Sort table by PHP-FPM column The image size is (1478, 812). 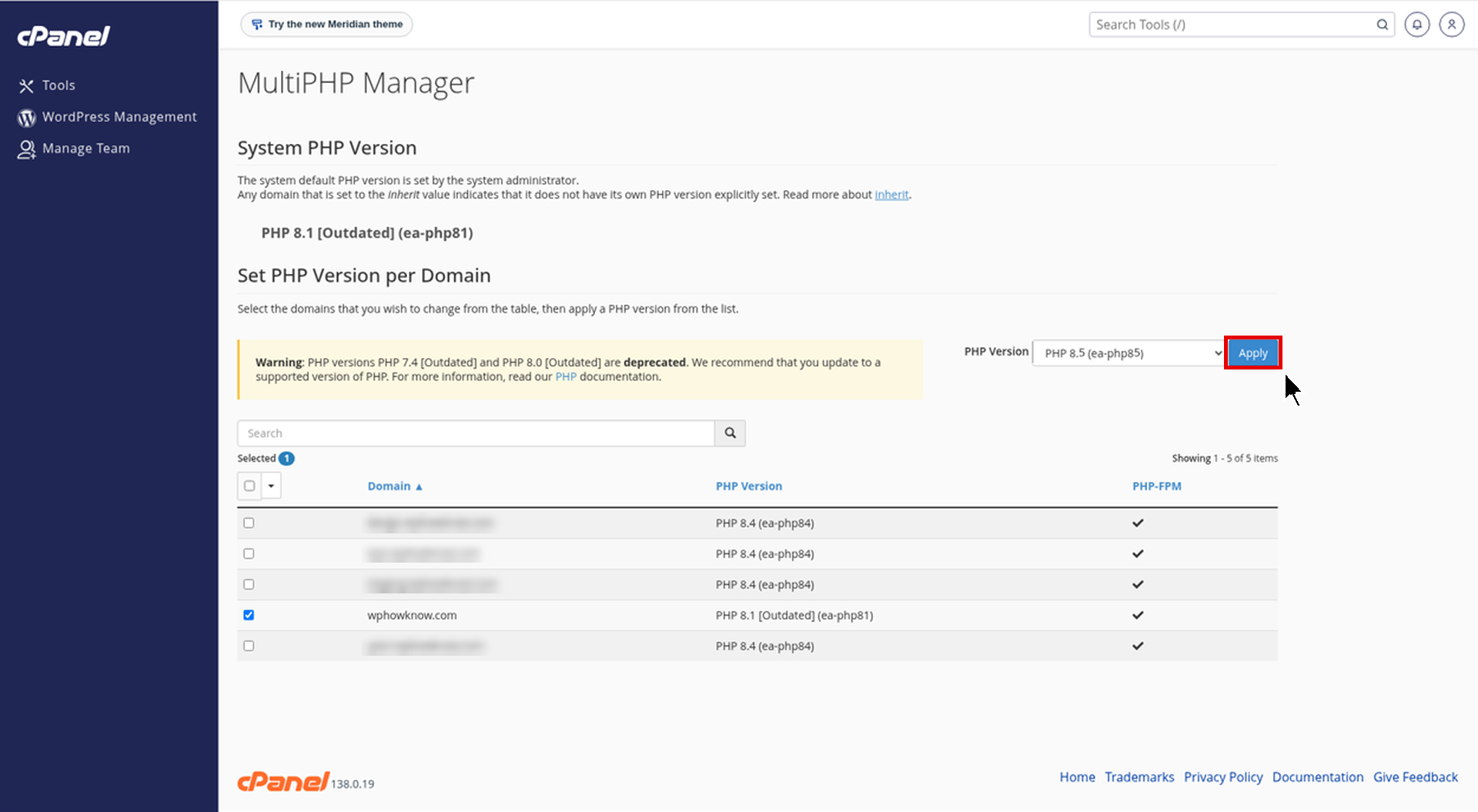coord(1157,486)
